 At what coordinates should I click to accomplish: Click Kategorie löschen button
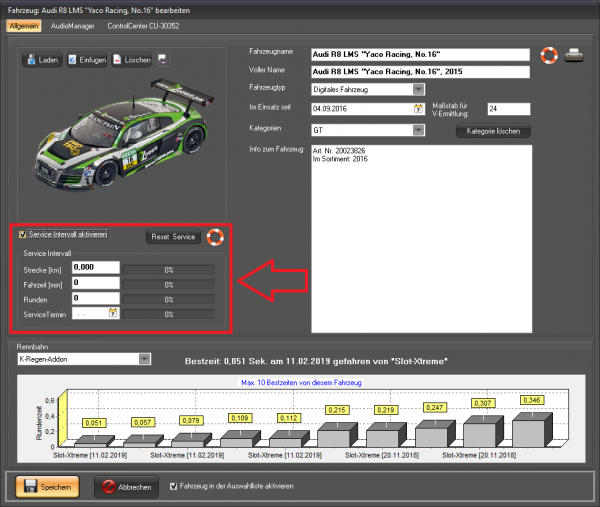coord(493,131)
